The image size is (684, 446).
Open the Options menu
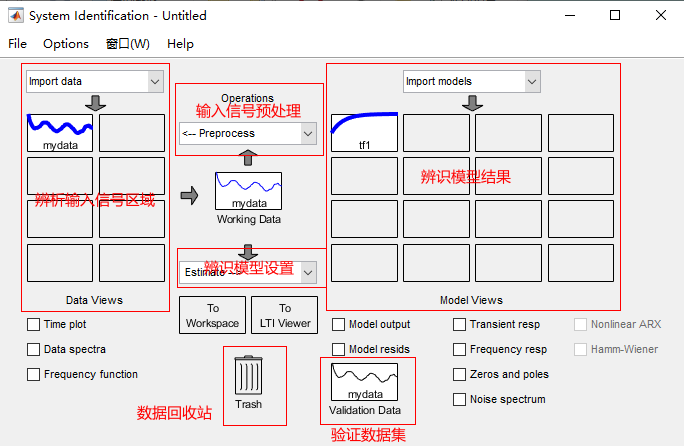point(66,44)
